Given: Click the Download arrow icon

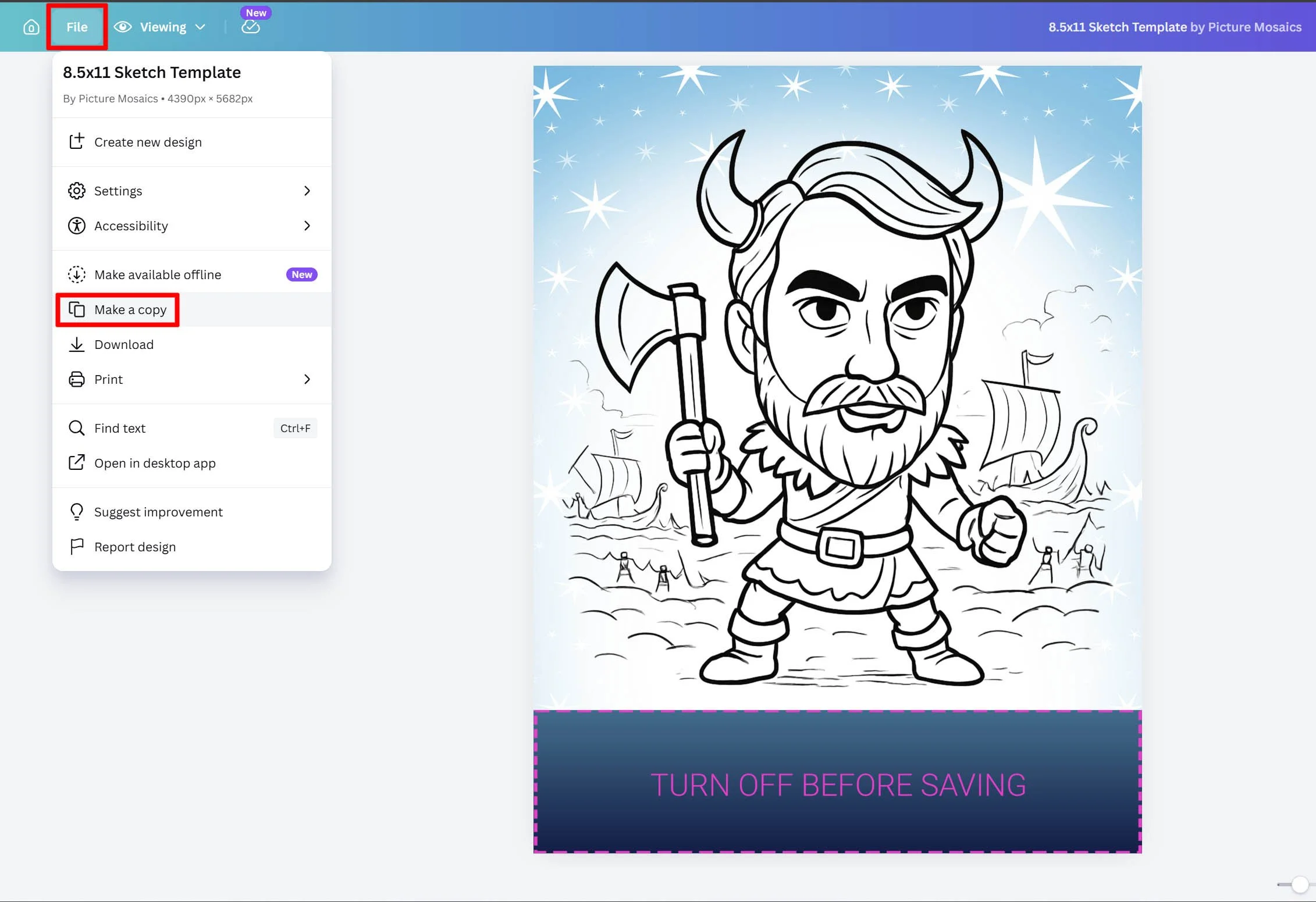Looking at the screenshot, I should [x=77, y=344].
